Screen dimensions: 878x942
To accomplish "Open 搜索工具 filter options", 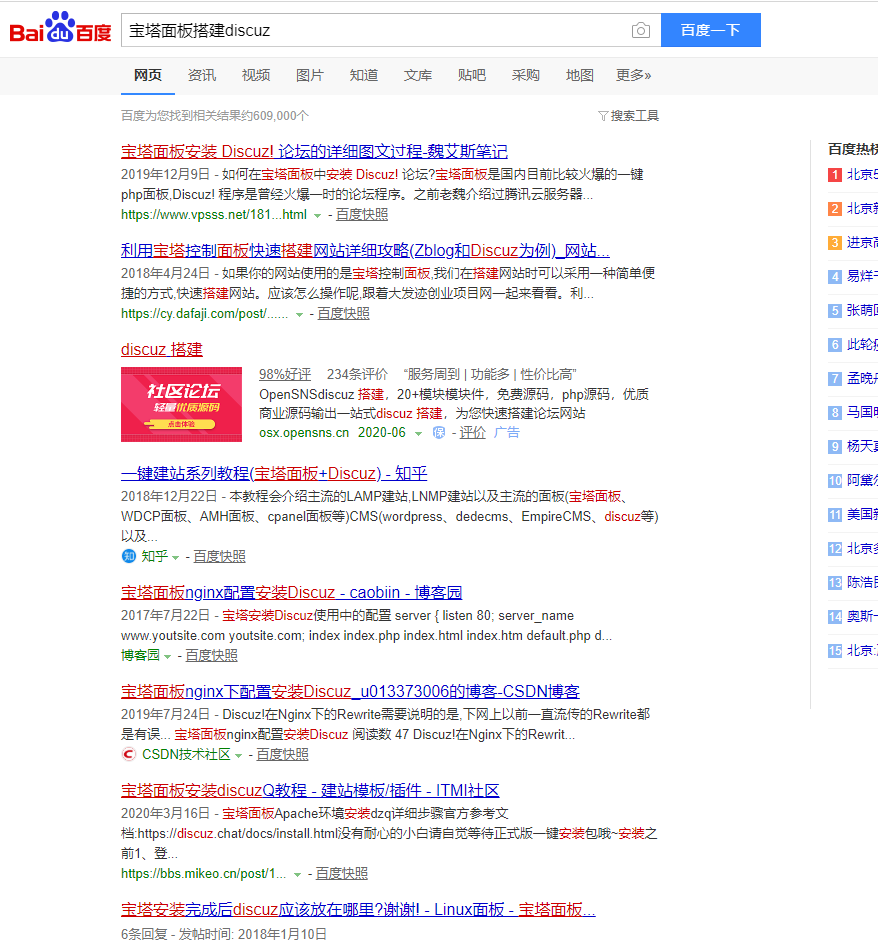I will pyautogui.click(x=629, y=115).
